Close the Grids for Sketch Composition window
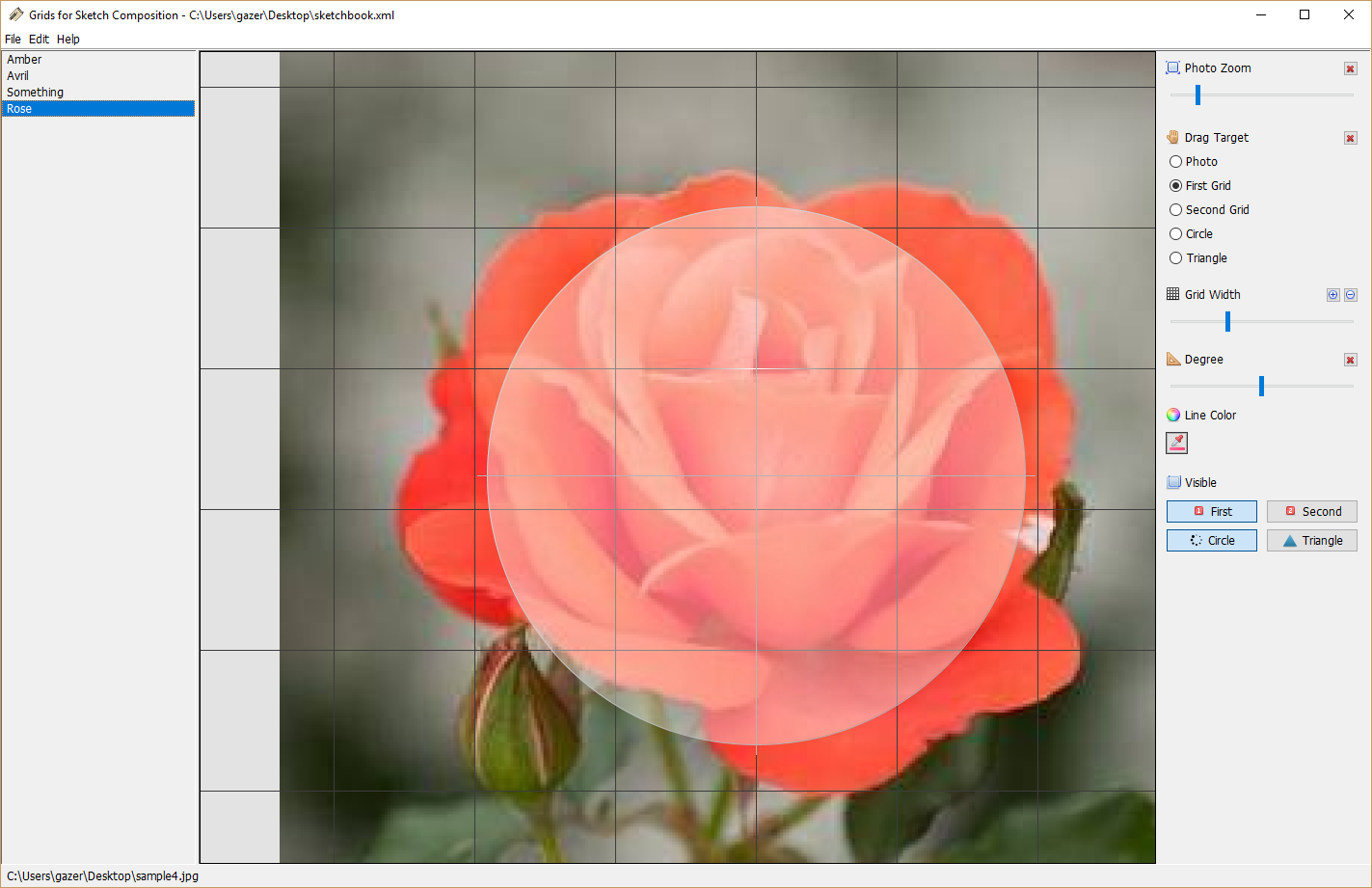This screenshot has height=888, width=1372. (1349, 14)
